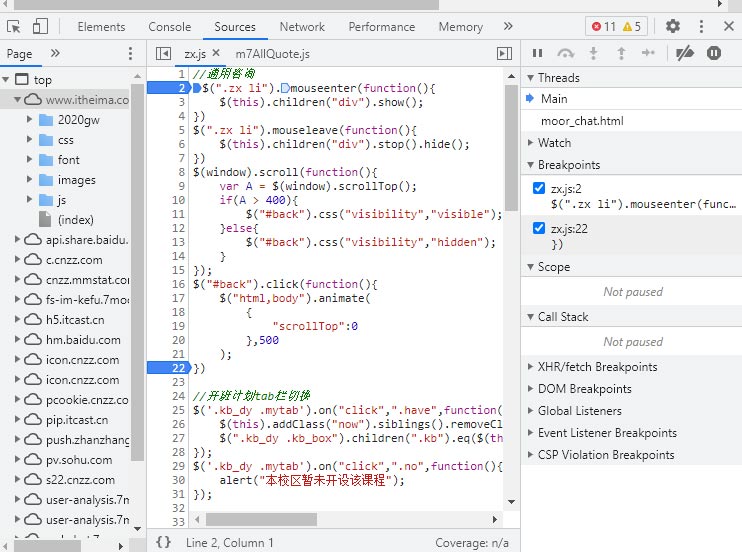The height and width of the screenshot is (552, 742).
Task: Close the zx.js file tab
Action: coord(216,53)
